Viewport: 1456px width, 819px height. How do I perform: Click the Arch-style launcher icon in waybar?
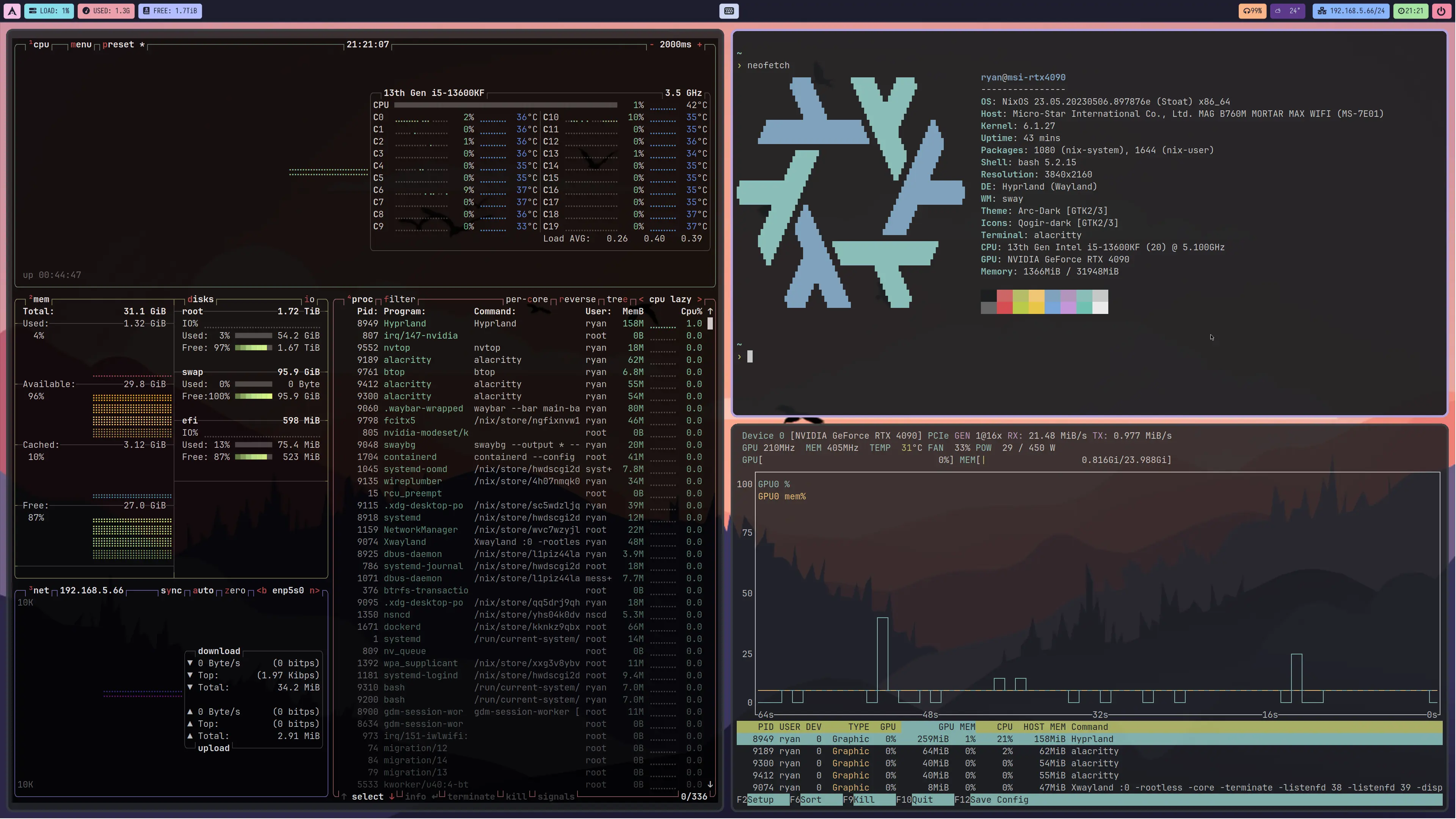pyautogui.click(x=13, y=11)
